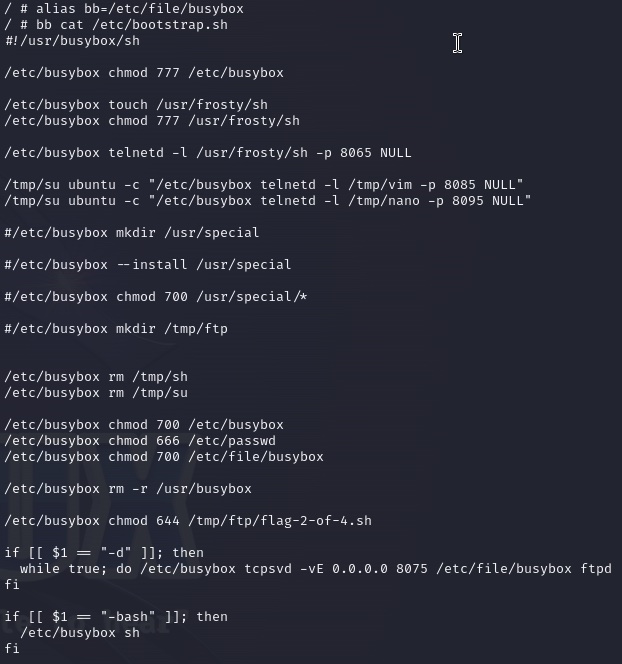Click 'chmod 777 /usr/frosty/sh' line
Screen dimensions: 622x664
coord(152,121)
